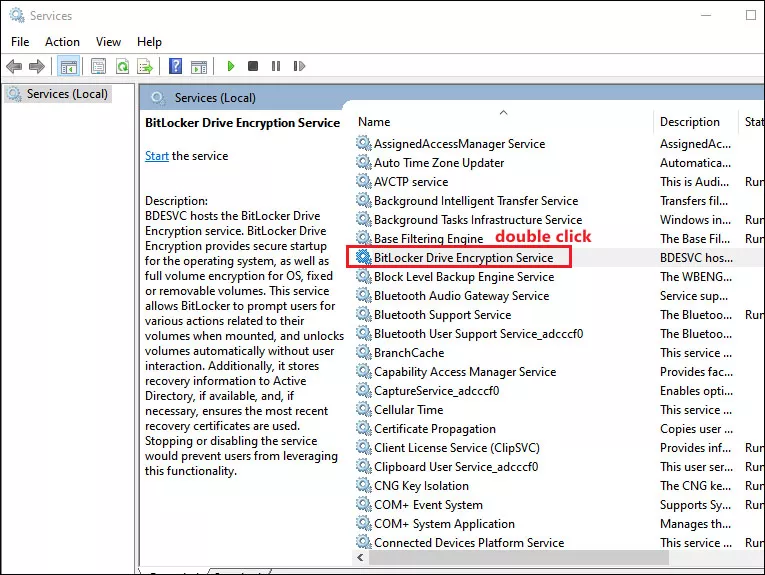This screenshot has width=765, height=575.
Task: Select Bluetooth Audio Gateway Service name
Action: 462,296
